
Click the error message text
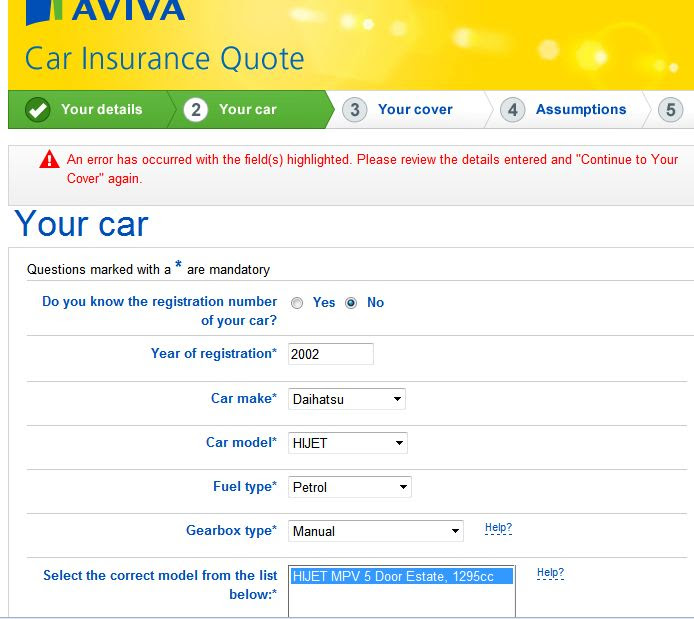tap(372, 169)
